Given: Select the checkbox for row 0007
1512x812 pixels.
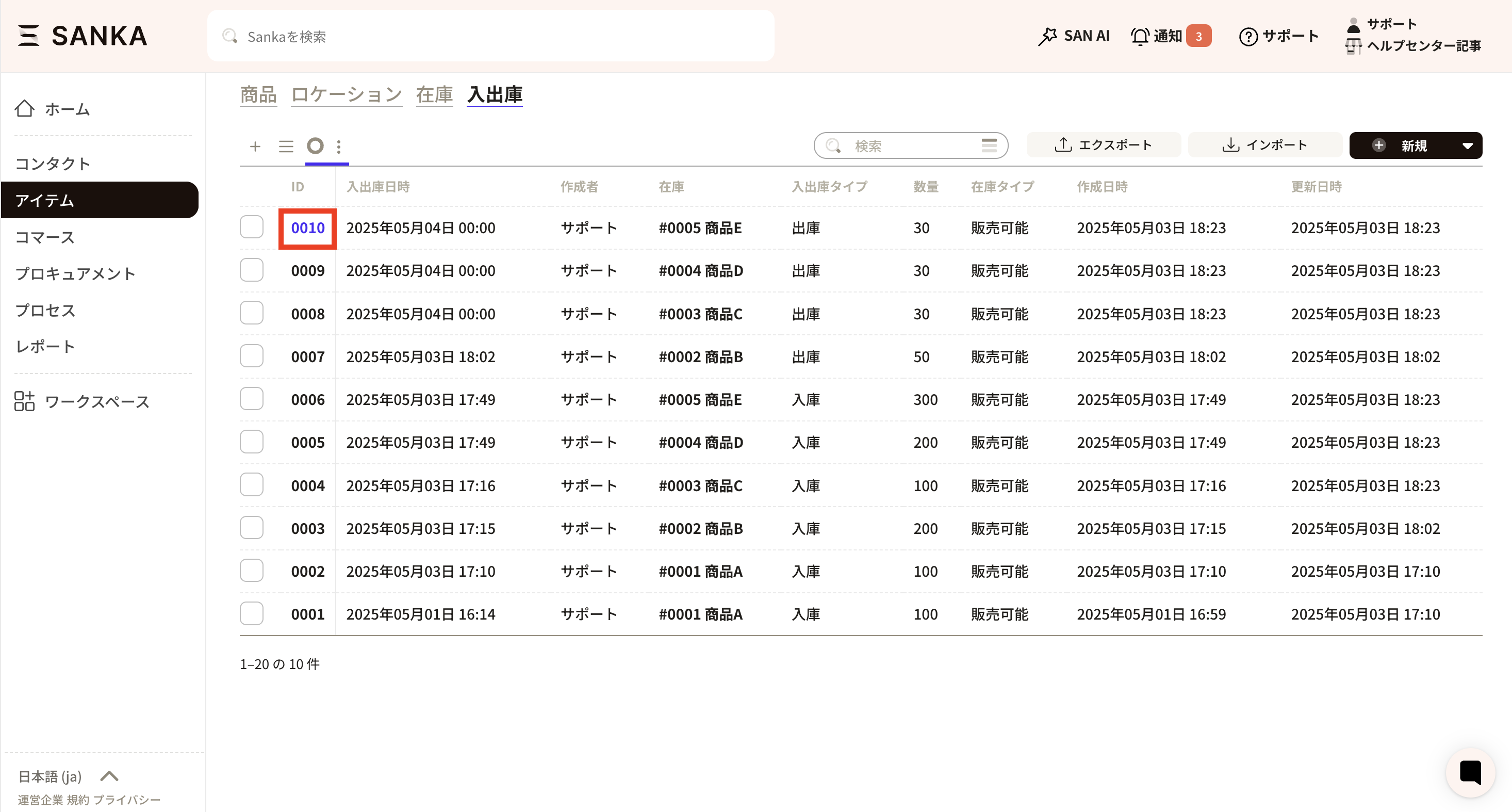Looking at the screenshot, I should pyautogui.click(x=252, y=356).
